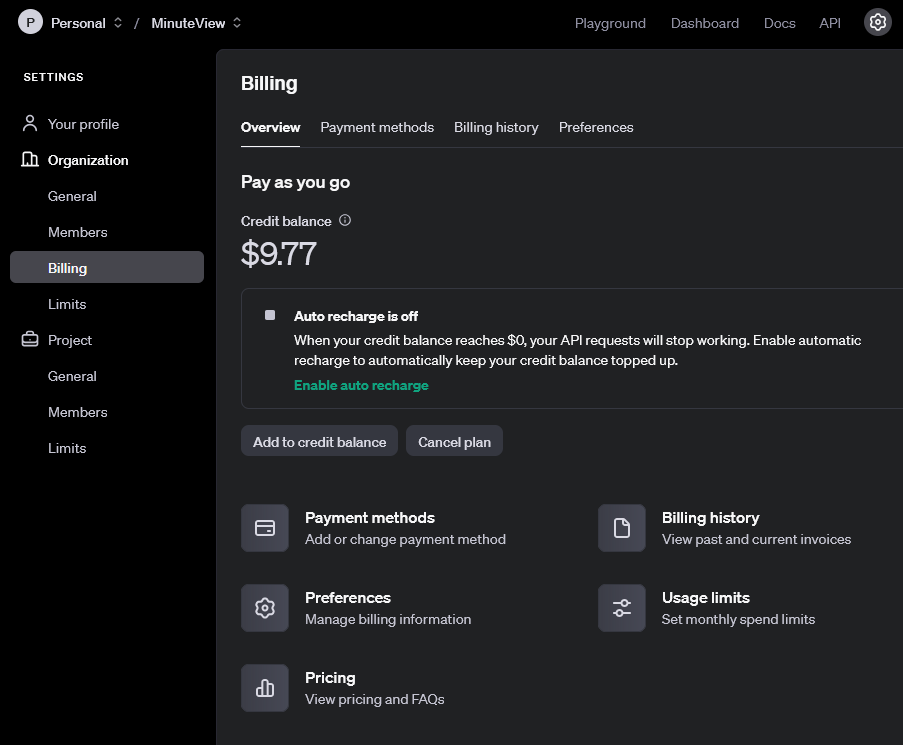Navigate to the API section
903x745 pixels.
[830, 22]
